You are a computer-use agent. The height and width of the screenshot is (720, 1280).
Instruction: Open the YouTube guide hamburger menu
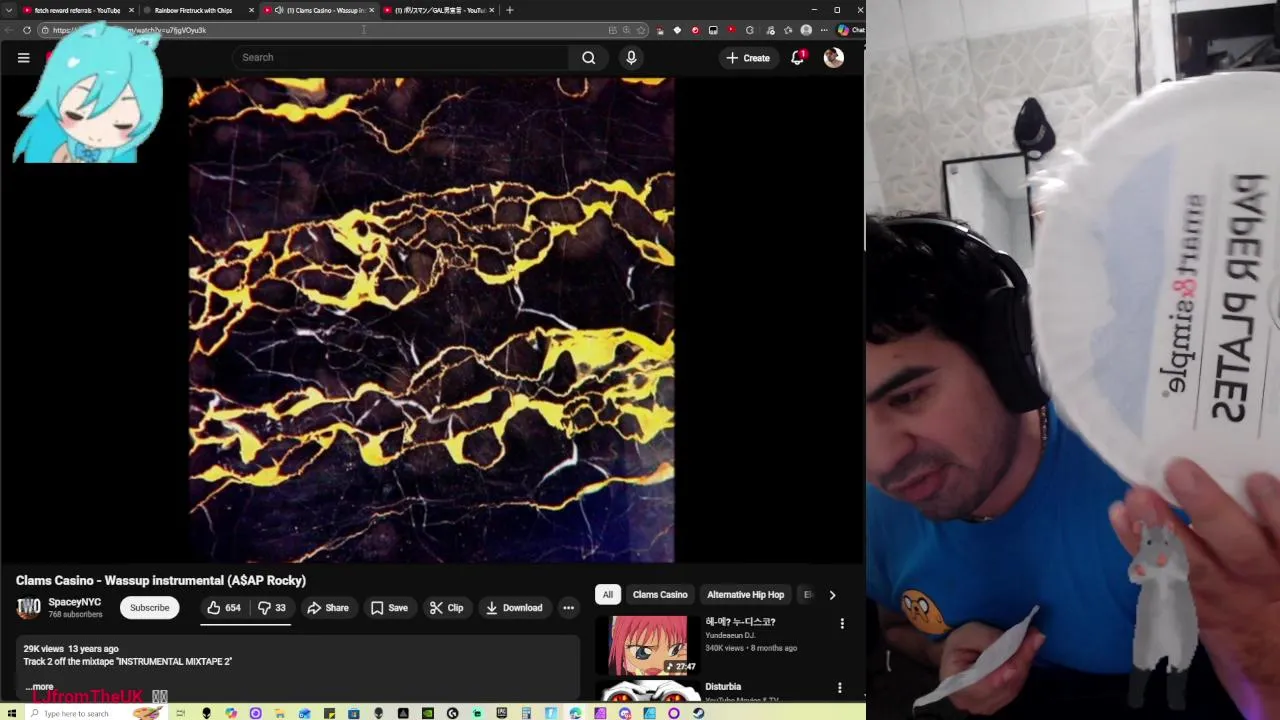(23, 58)
